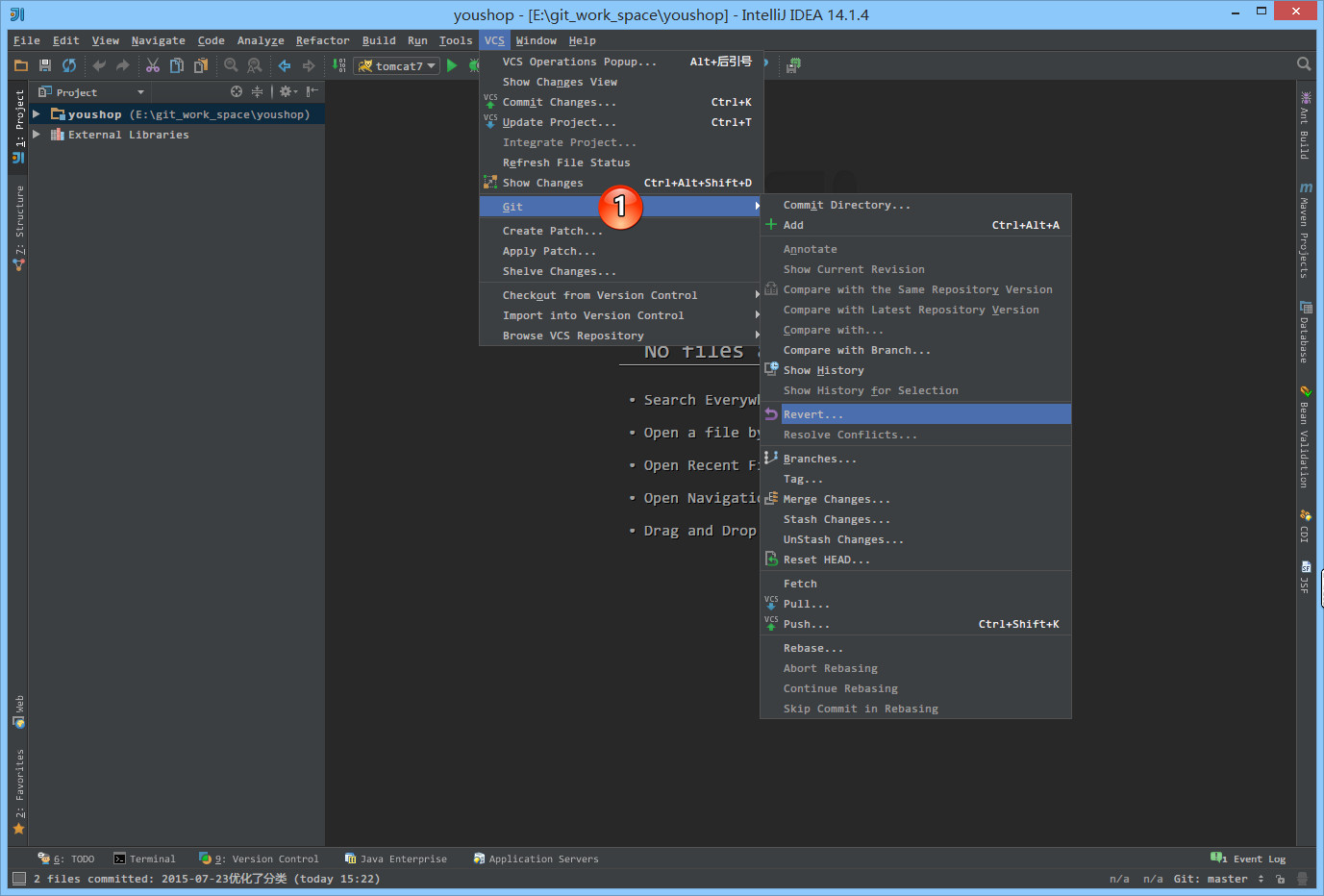This screenshot has height=896, width=1324.
Task: Click Collapse All icon in Project panel
Action: pos(257,92)
